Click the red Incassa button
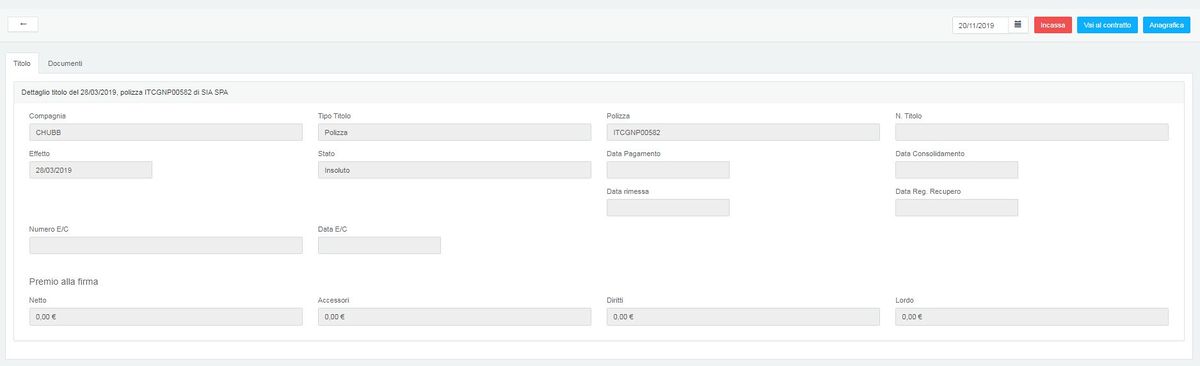 (1053, 25)
